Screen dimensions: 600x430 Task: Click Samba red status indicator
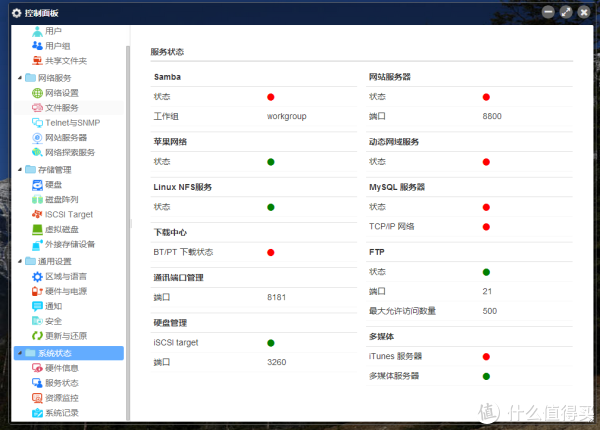(x=271, y=97)
